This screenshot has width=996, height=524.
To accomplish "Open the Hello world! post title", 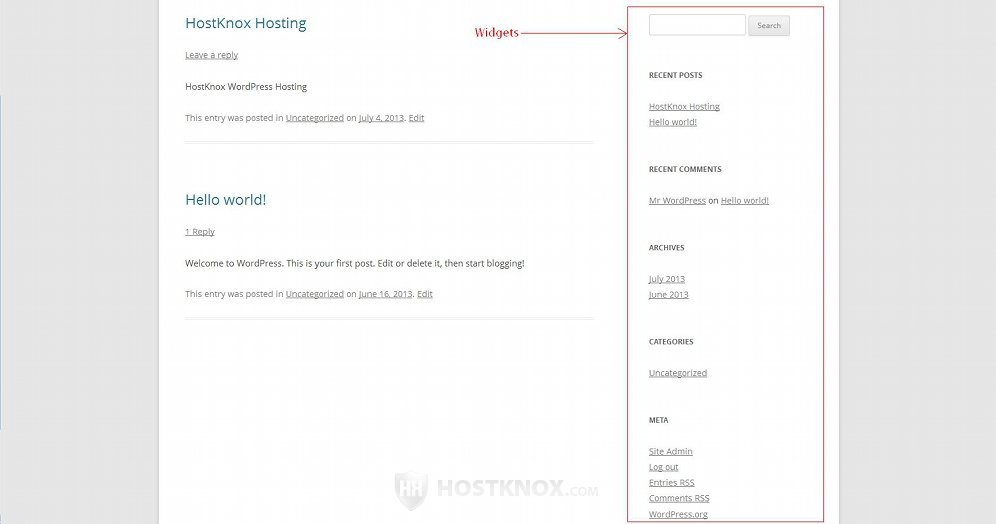I will [x=225, y=200].
